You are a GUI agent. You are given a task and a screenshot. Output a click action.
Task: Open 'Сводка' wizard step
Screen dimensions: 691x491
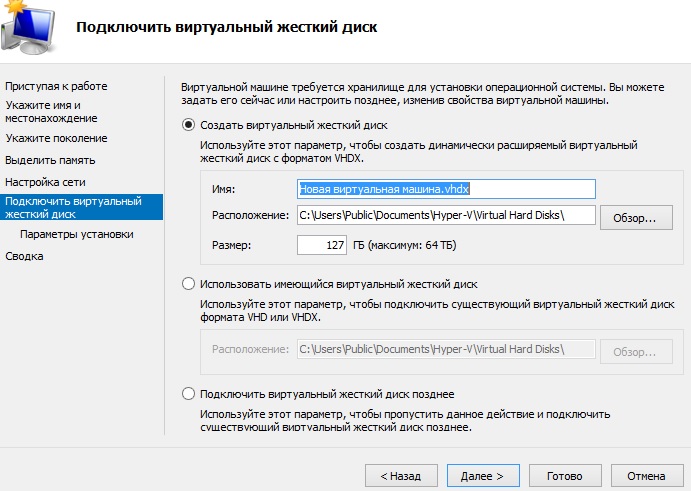(x=24, y=256)
